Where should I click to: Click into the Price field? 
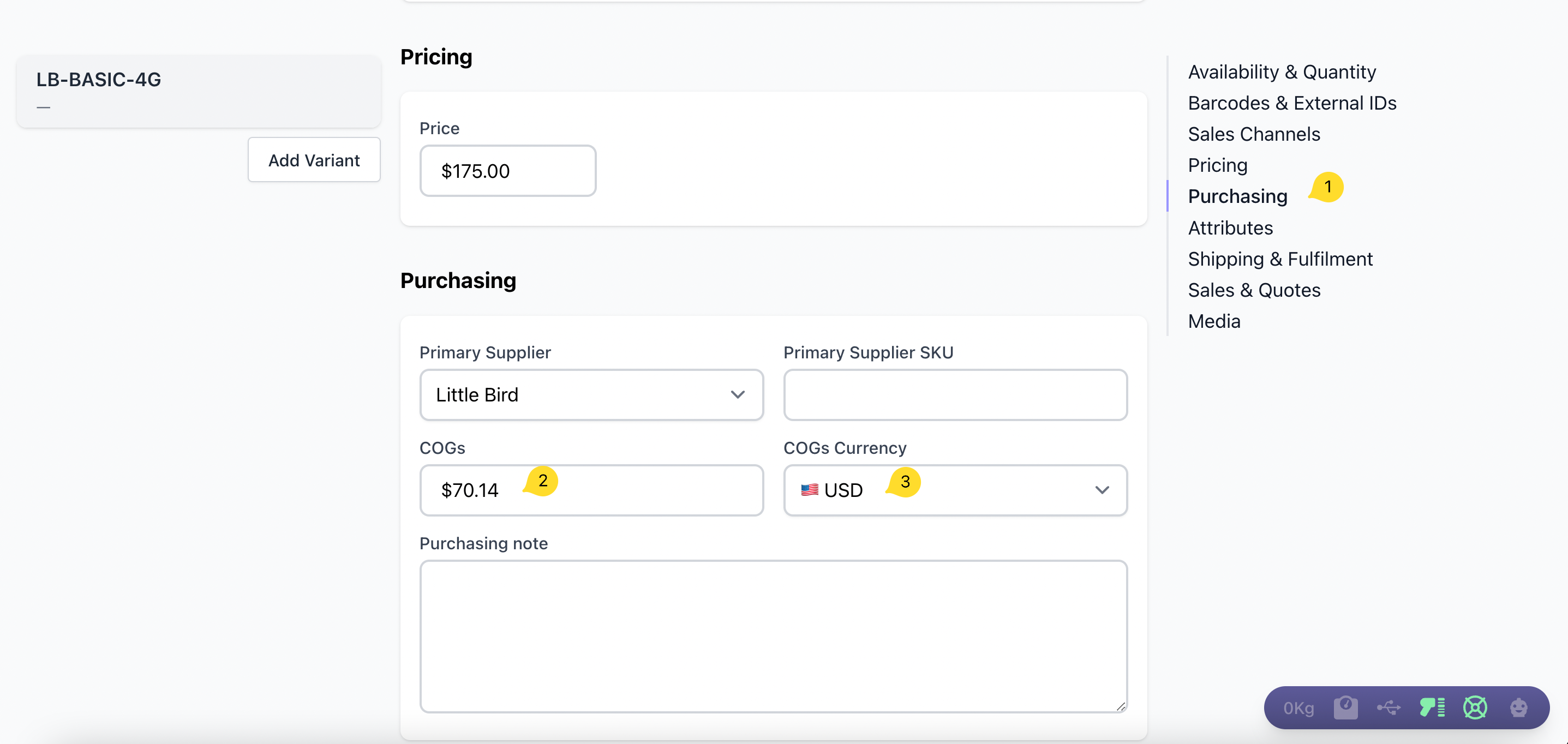click(507, 171)
